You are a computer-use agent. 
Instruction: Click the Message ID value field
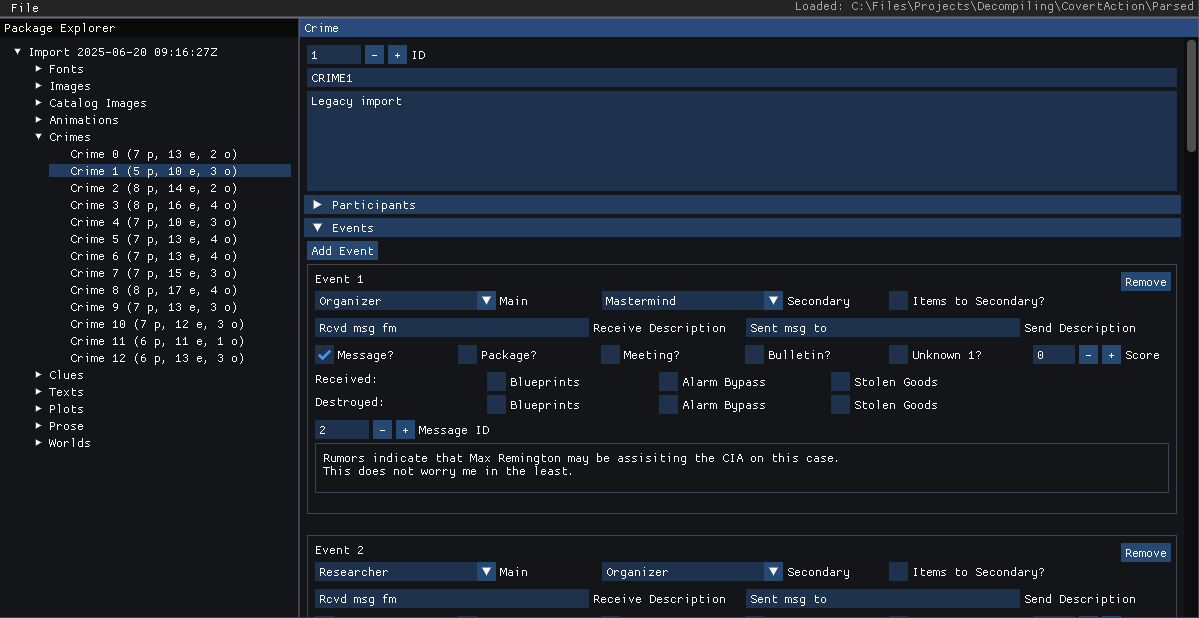342,430
